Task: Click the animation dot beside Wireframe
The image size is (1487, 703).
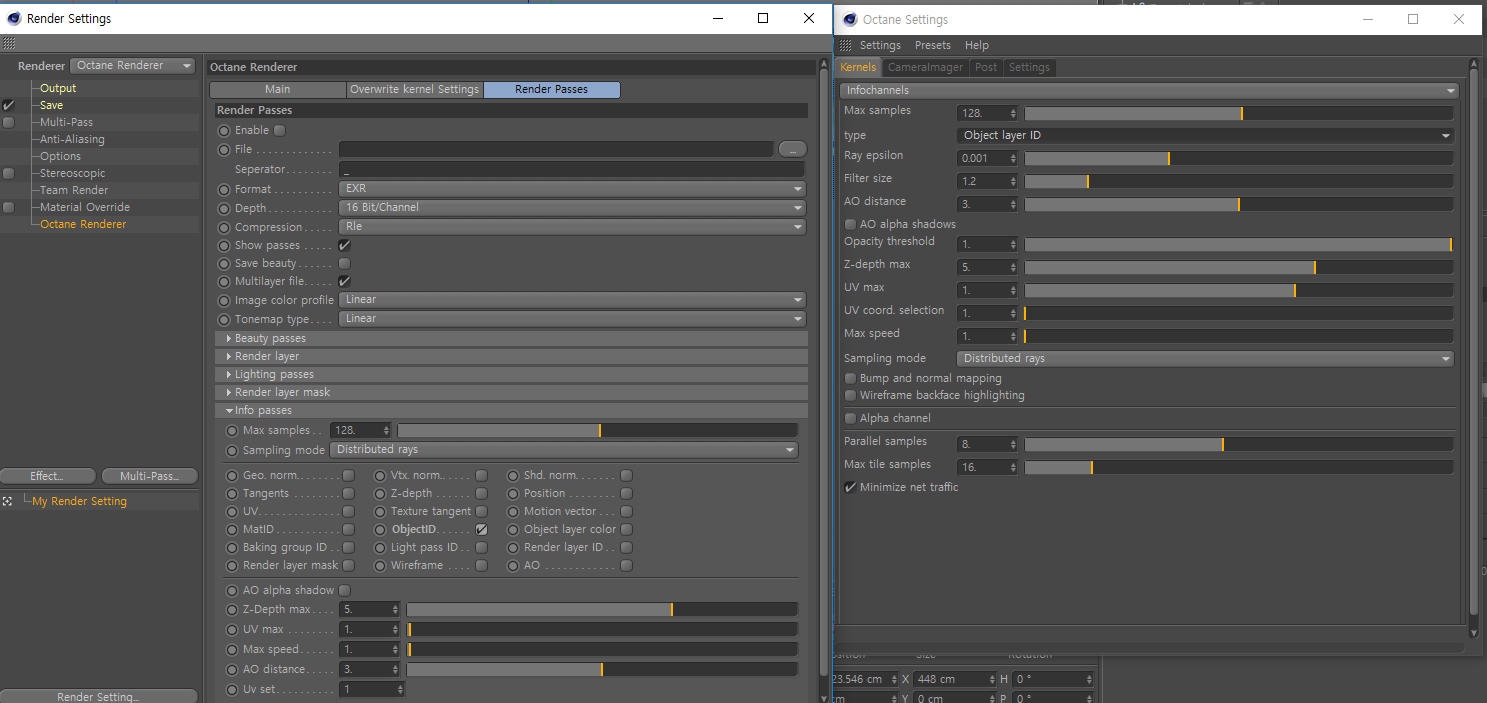Action: click(x=380, y=565)
